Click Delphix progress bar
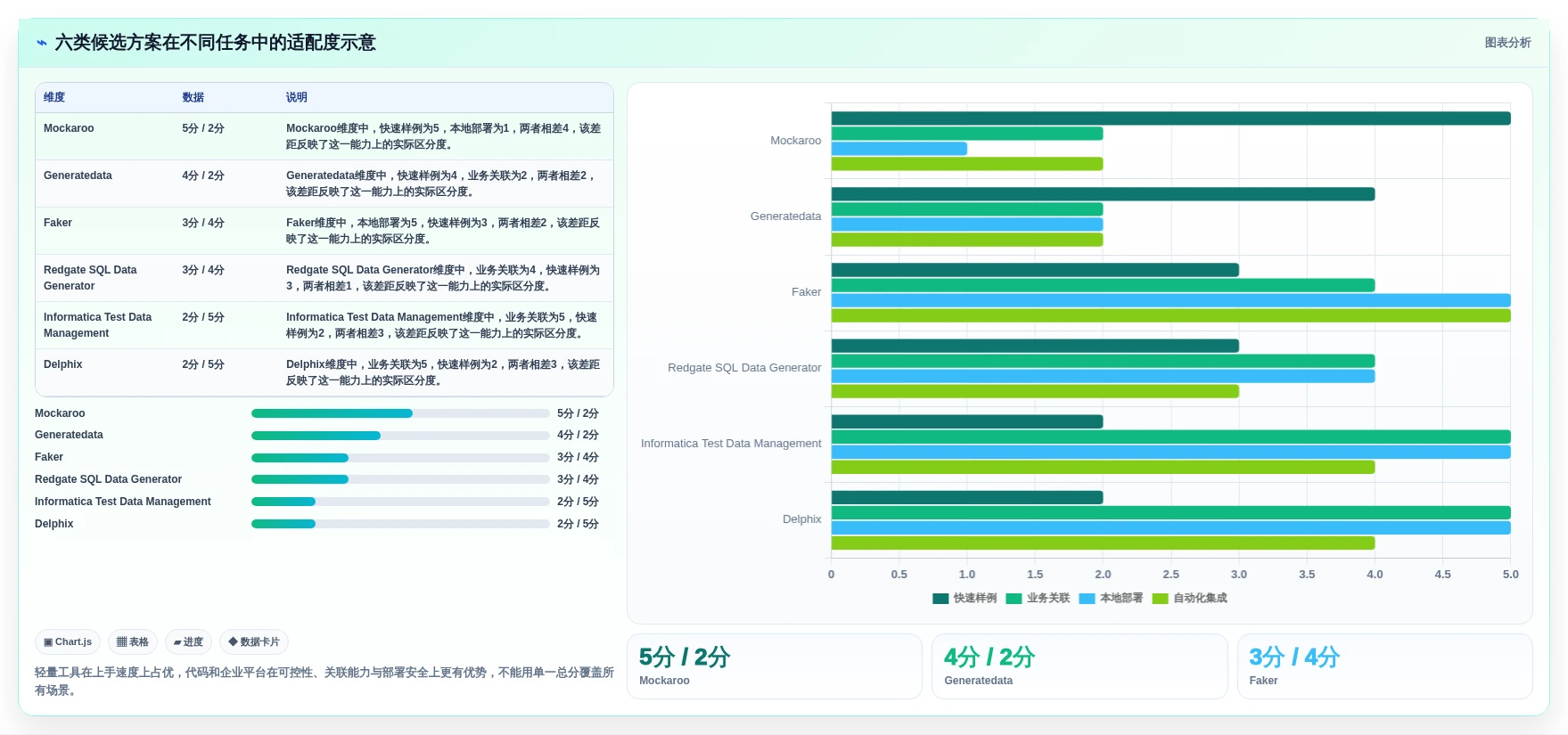 tap(400, 524)
